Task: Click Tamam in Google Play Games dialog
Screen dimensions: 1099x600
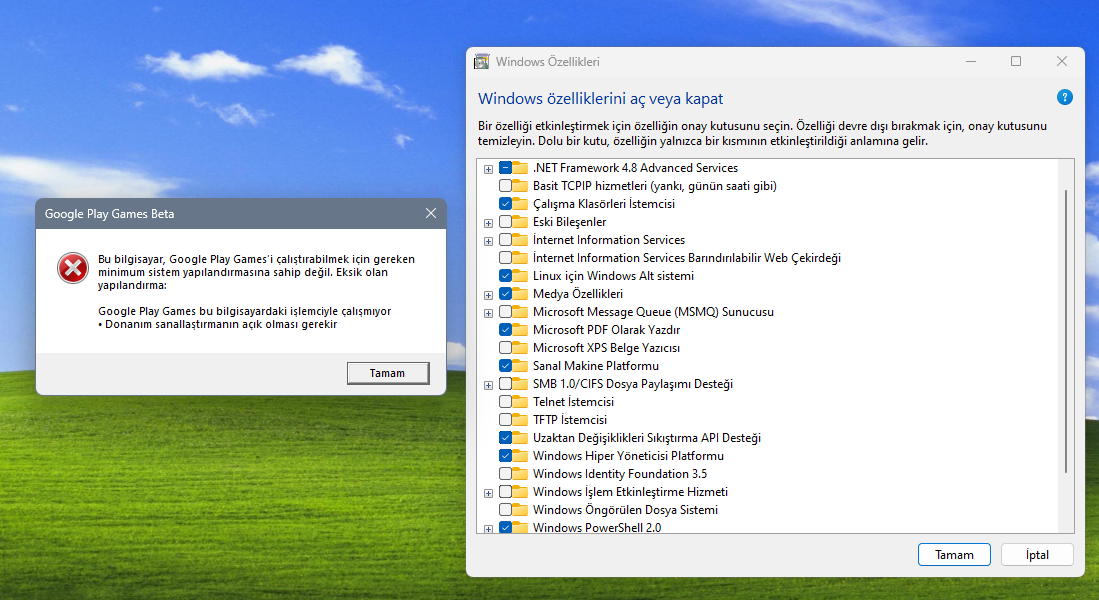Action: pyautogui.click(x=388, y=373)
